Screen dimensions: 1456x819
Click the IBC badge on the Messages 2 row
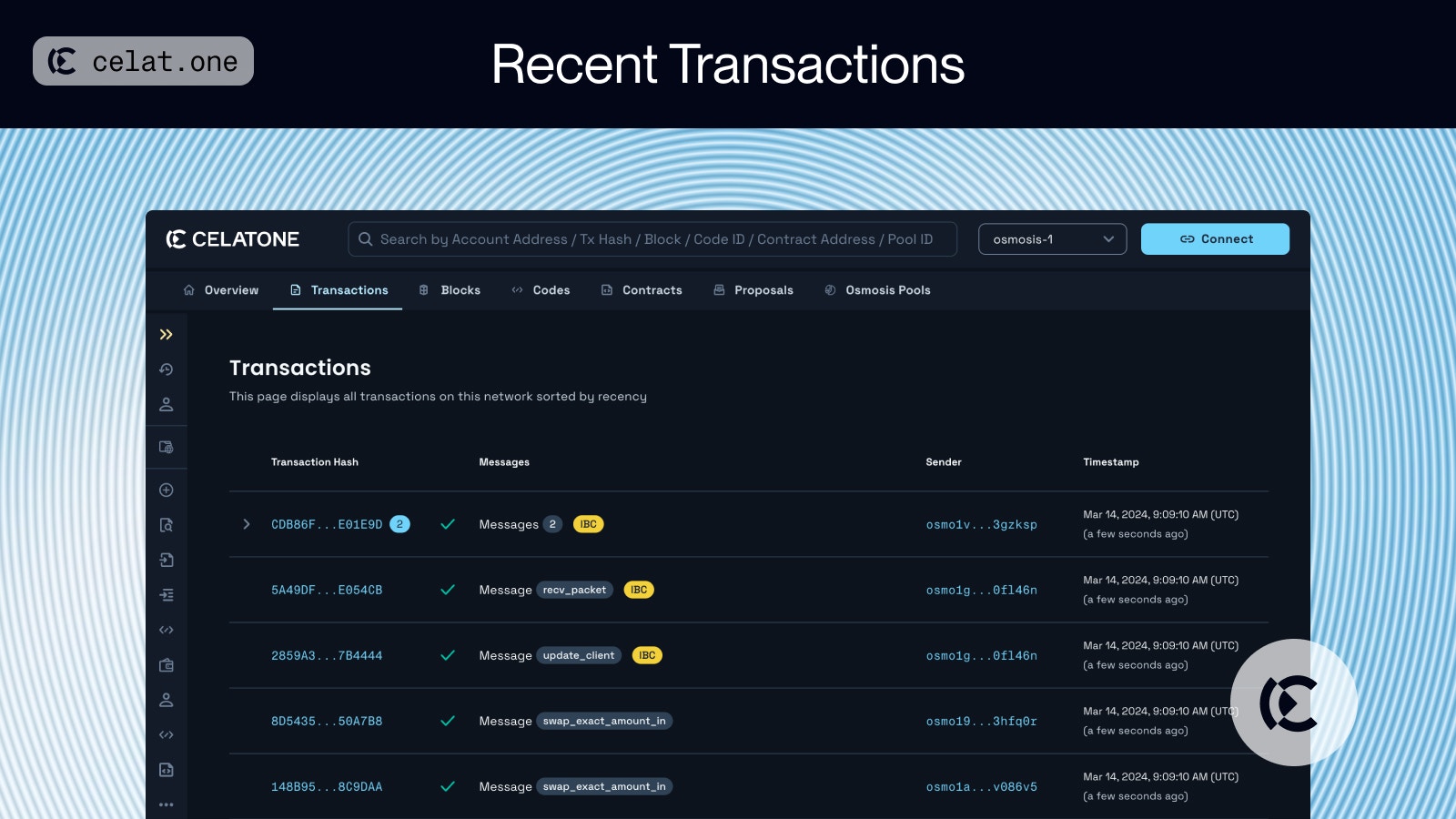(589, 524)
